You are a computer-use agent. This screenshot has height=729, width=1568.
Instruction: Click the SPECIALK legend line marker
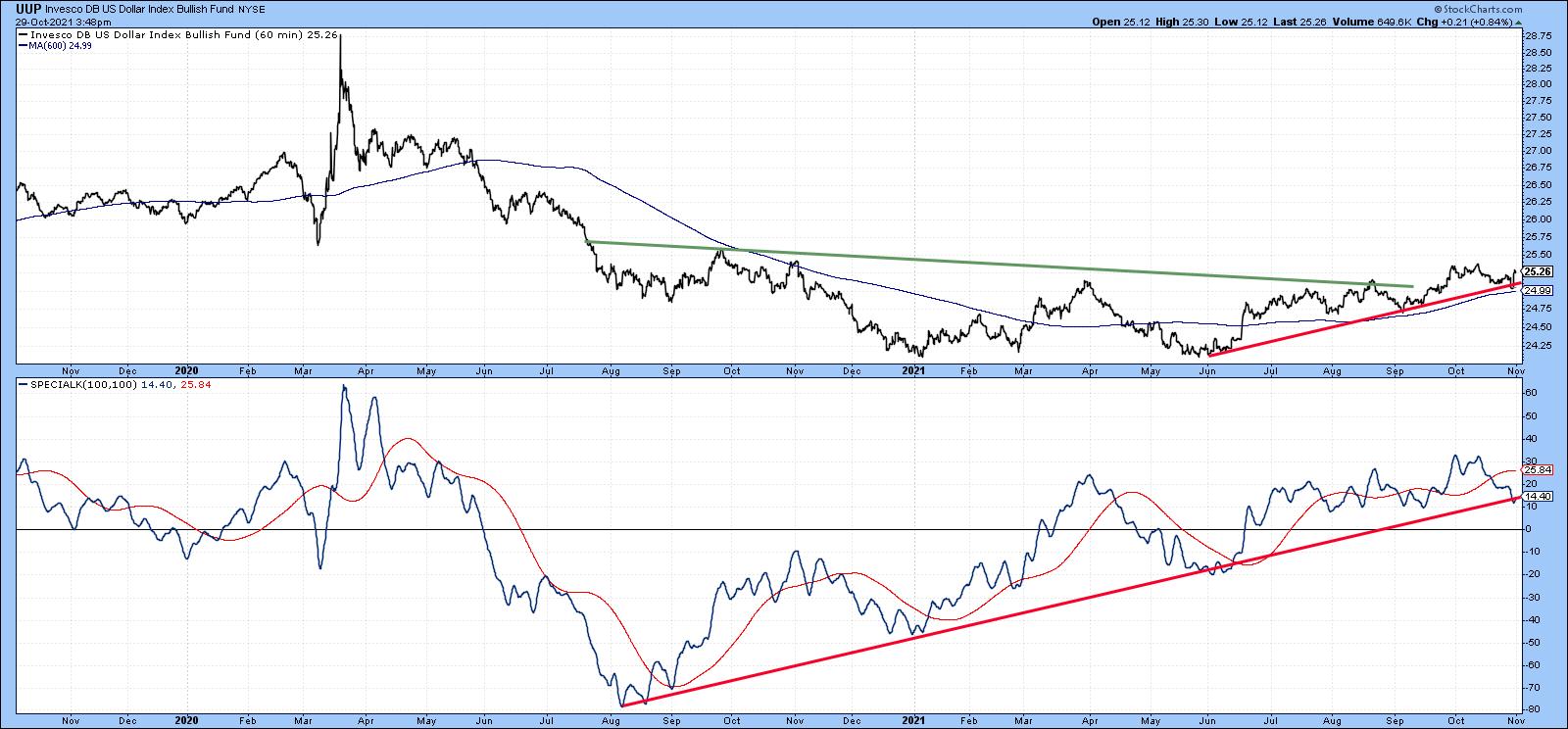pos(24,385)
